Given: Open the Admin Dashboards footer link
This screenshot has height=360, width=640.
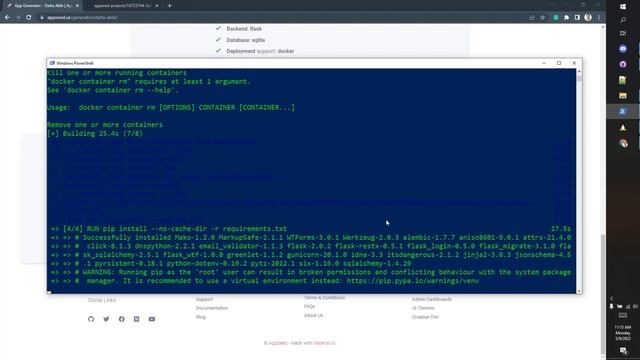Looking at the screenshot, I should (431, 299).
